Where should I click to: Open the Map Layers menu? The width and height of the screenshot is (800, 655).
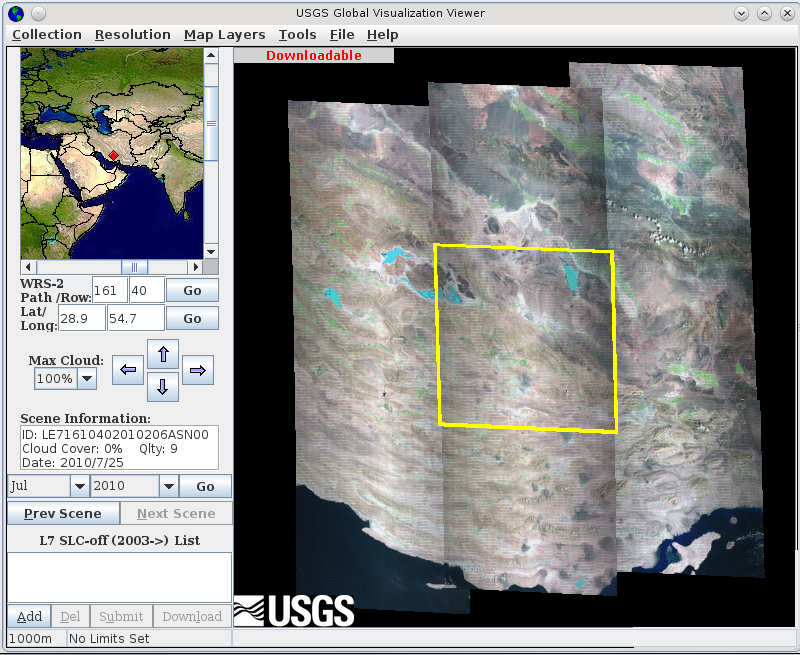(x=224, y=35)
